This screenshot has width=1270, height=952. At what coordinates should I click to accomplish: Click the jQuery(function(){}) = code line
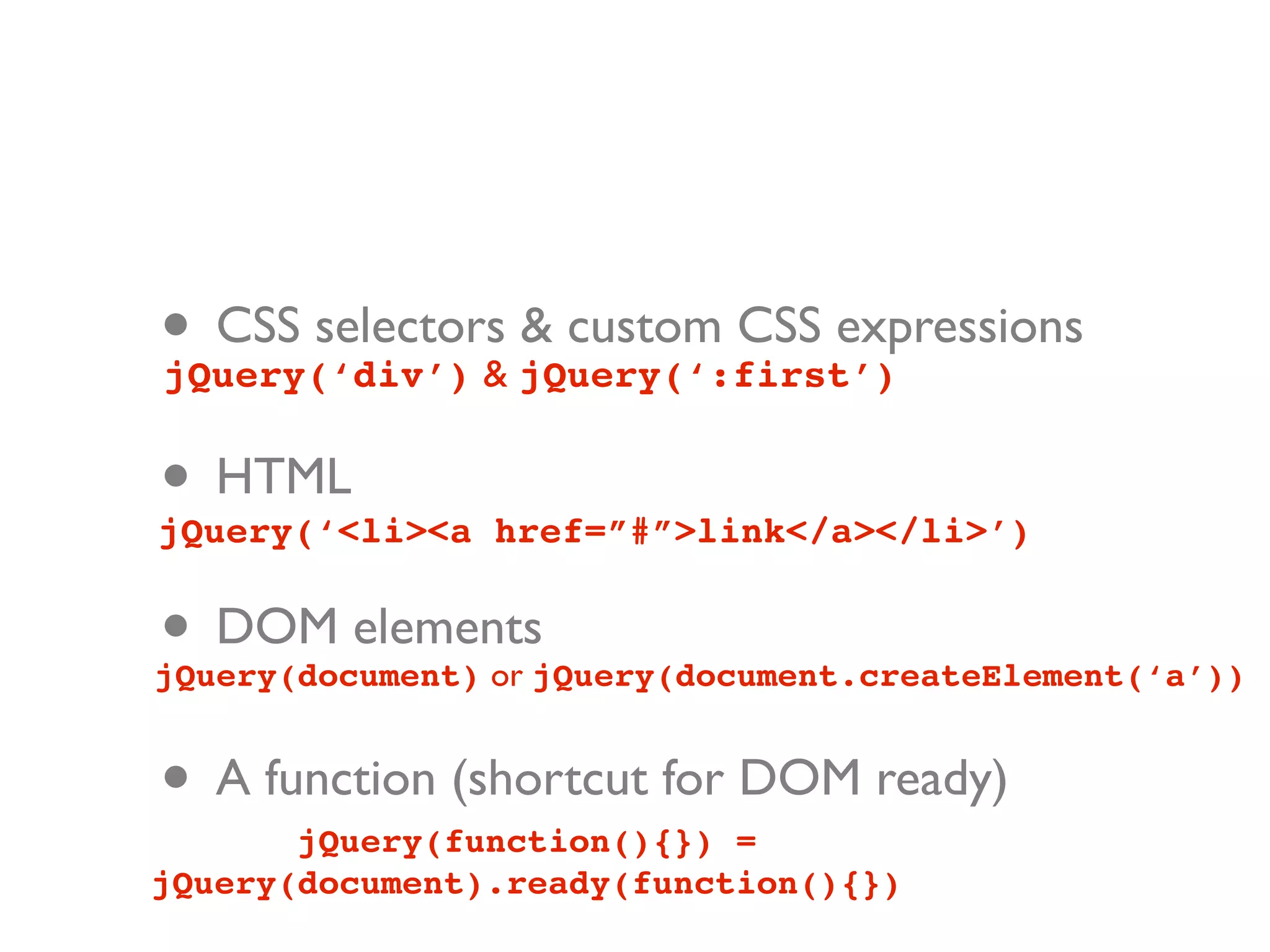(527, 842)
